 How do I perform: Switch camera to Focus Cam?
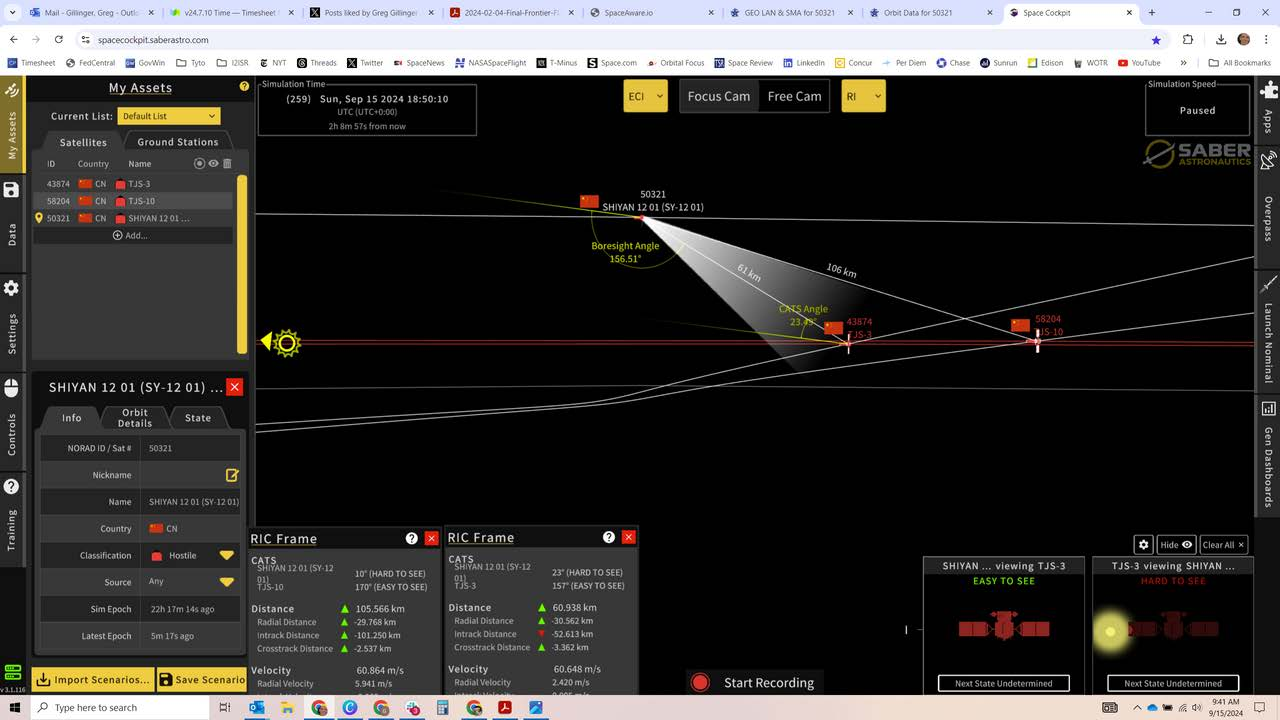[x=718, y=96]
